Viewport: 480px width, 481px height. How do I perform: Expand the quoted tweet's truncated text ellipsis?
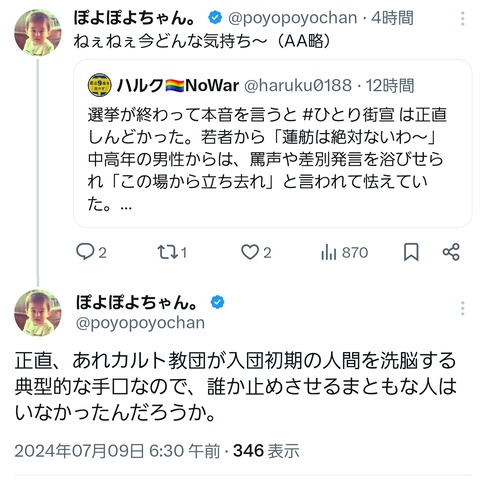point(126,207)
